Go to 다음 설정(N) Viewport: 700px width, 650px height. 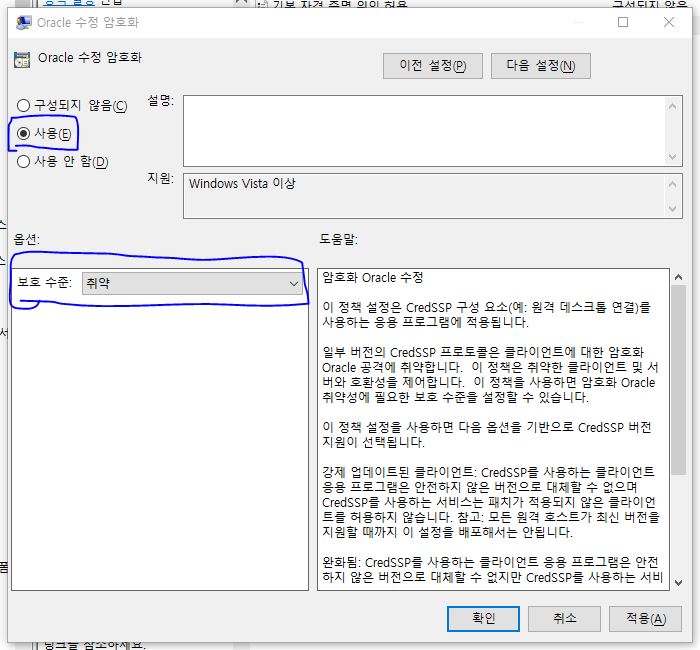pos(541,66)
